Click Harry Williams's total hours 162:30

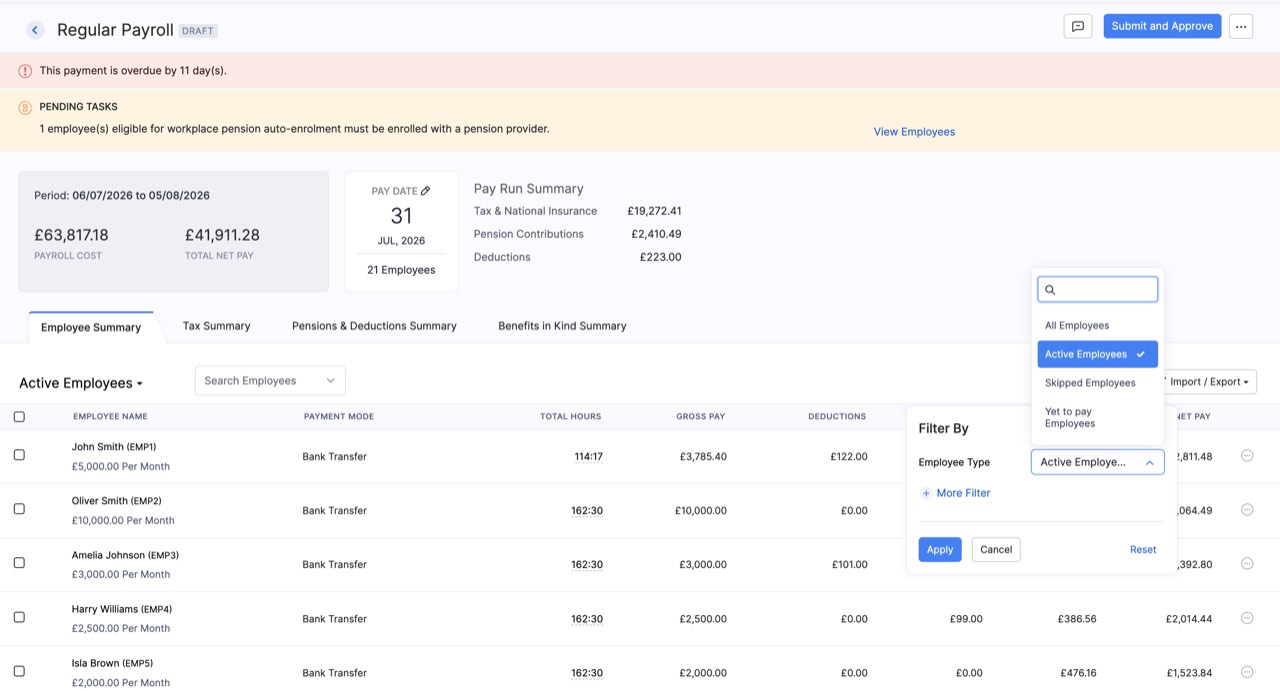coord(586,619)
